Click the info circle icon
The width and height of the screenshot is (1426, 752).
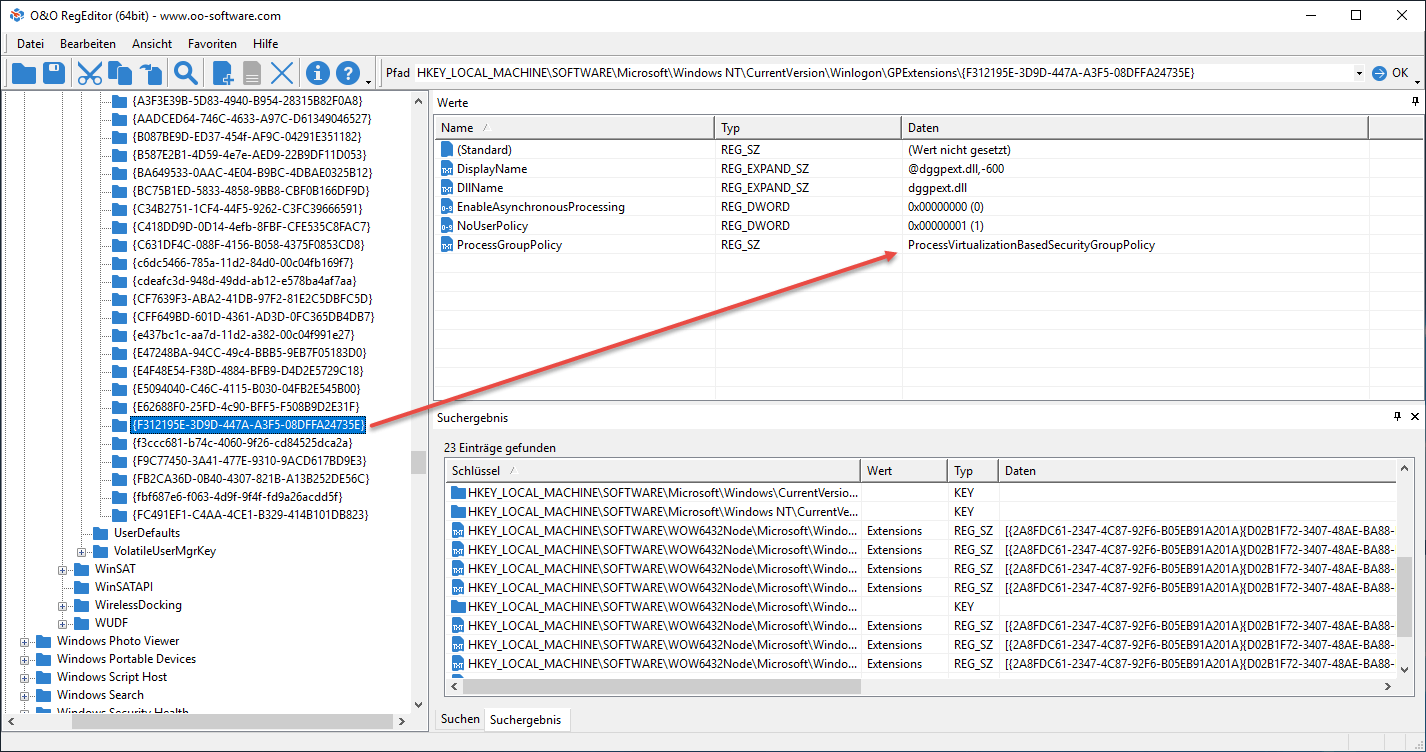tap(318, 73)
